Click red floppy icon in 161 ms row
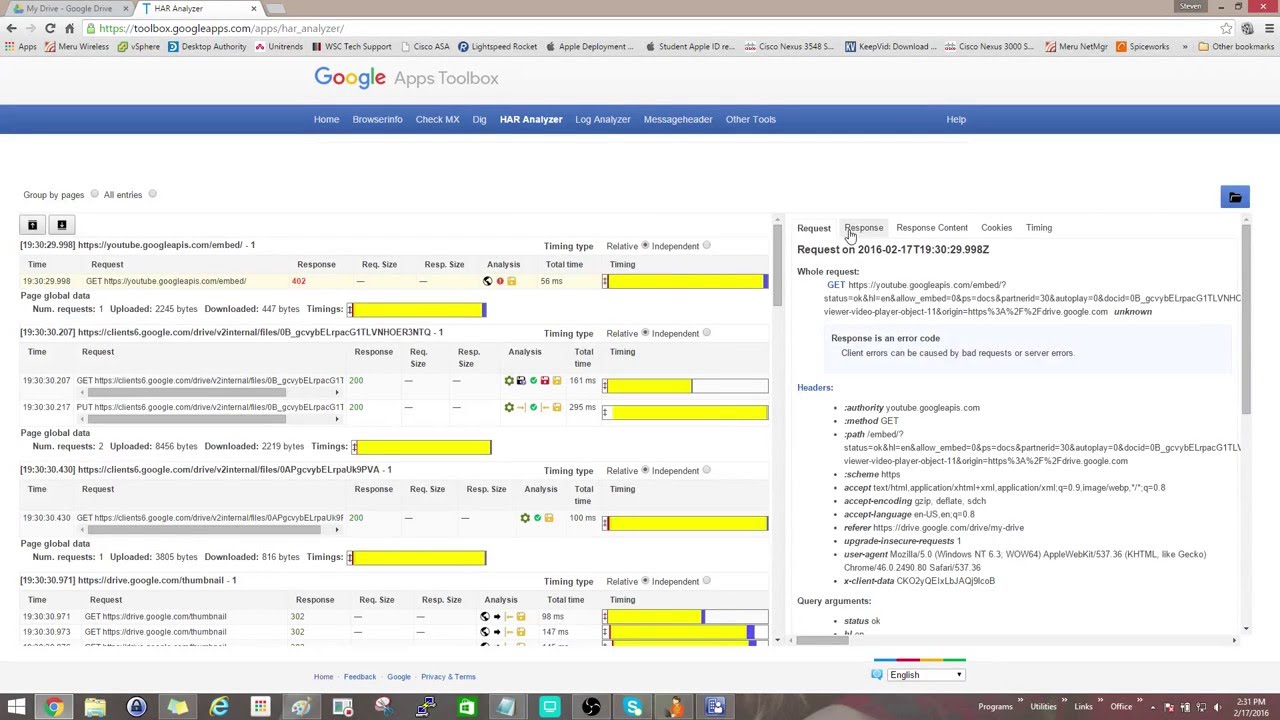This screenshot has height=720, width=1280. pyautogui.click(x=545, y=381)
